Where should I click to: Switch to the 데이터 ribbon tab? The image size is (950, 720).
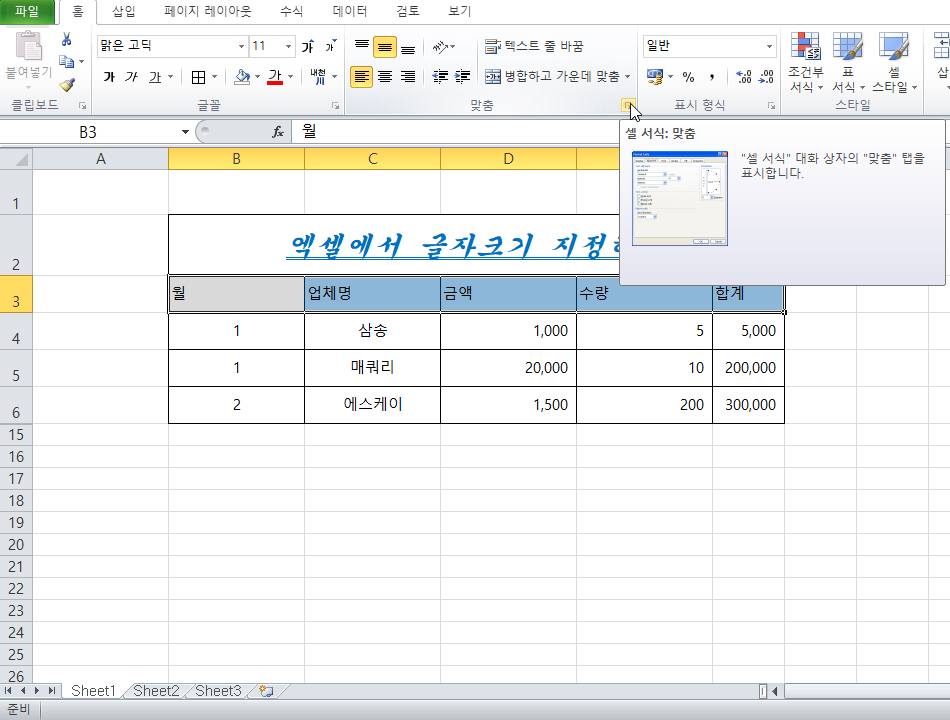tap(350, 11)
